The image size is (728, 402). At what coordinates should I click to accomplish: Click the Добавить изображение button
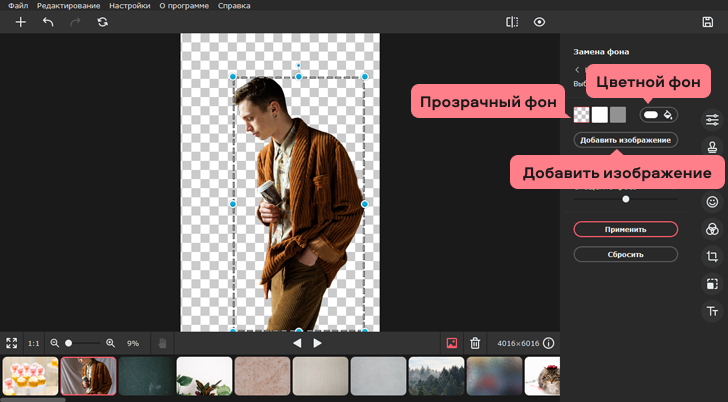(x=625, y=140)
